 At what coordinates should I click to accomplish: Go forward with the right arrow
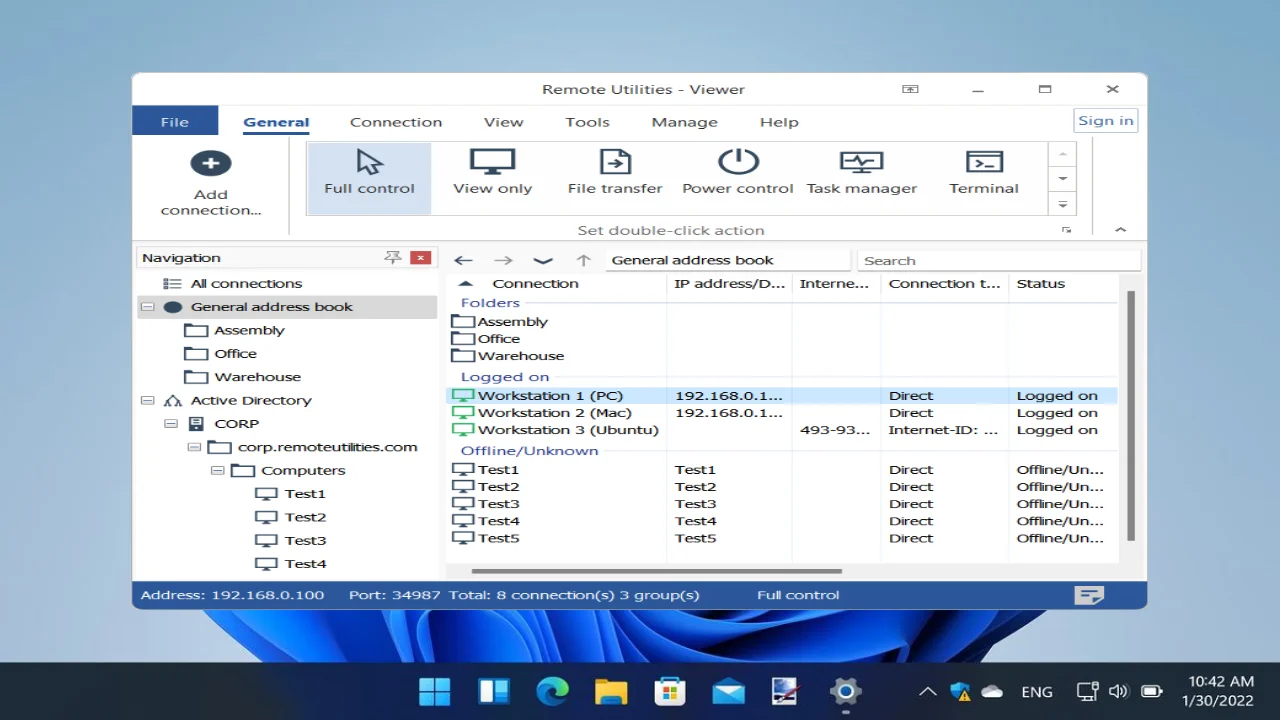(x=503, y=260)
